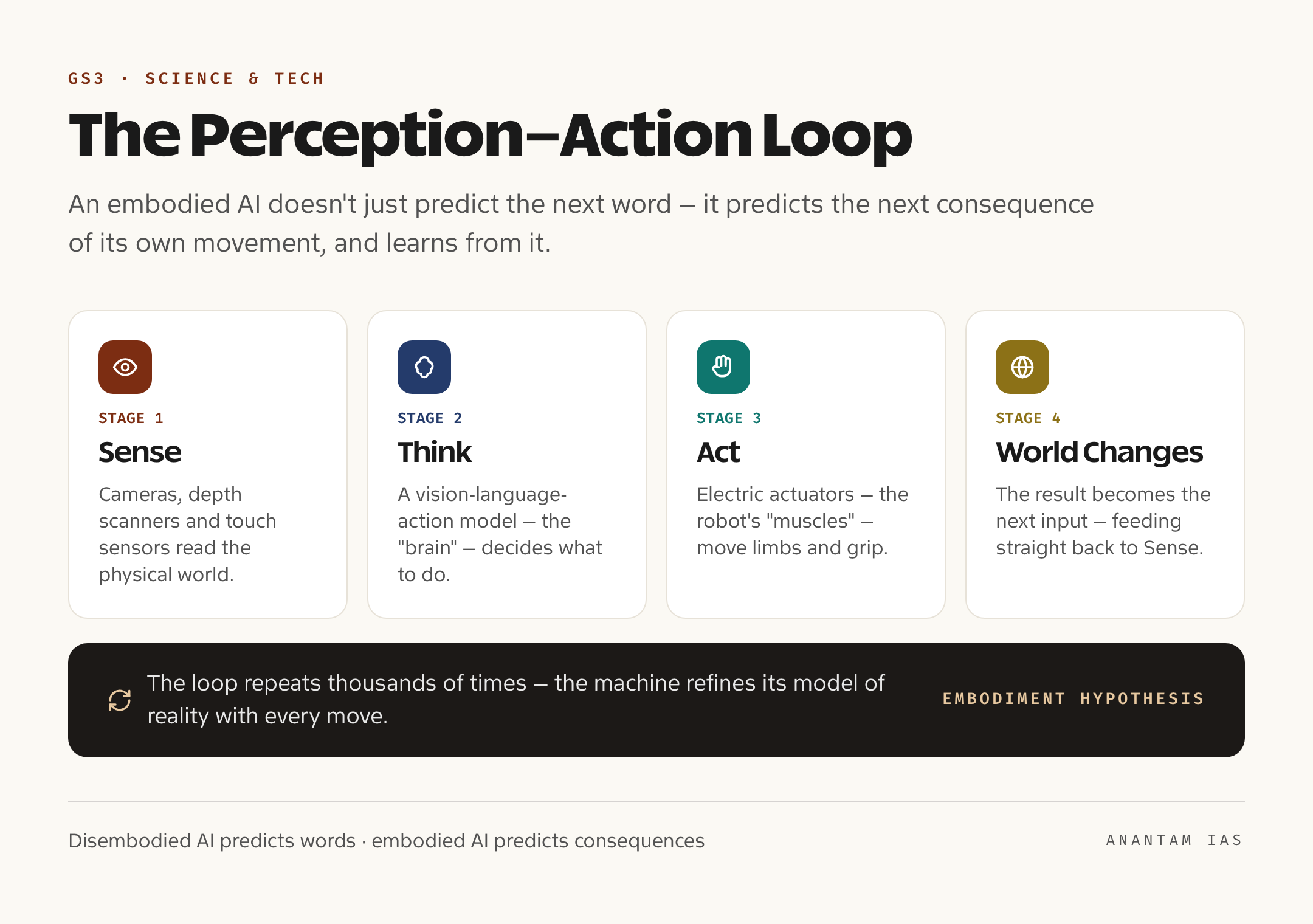Click the GS3 Science & Tech label
The height and width of the screenshot is (924, 1313).
196,78
